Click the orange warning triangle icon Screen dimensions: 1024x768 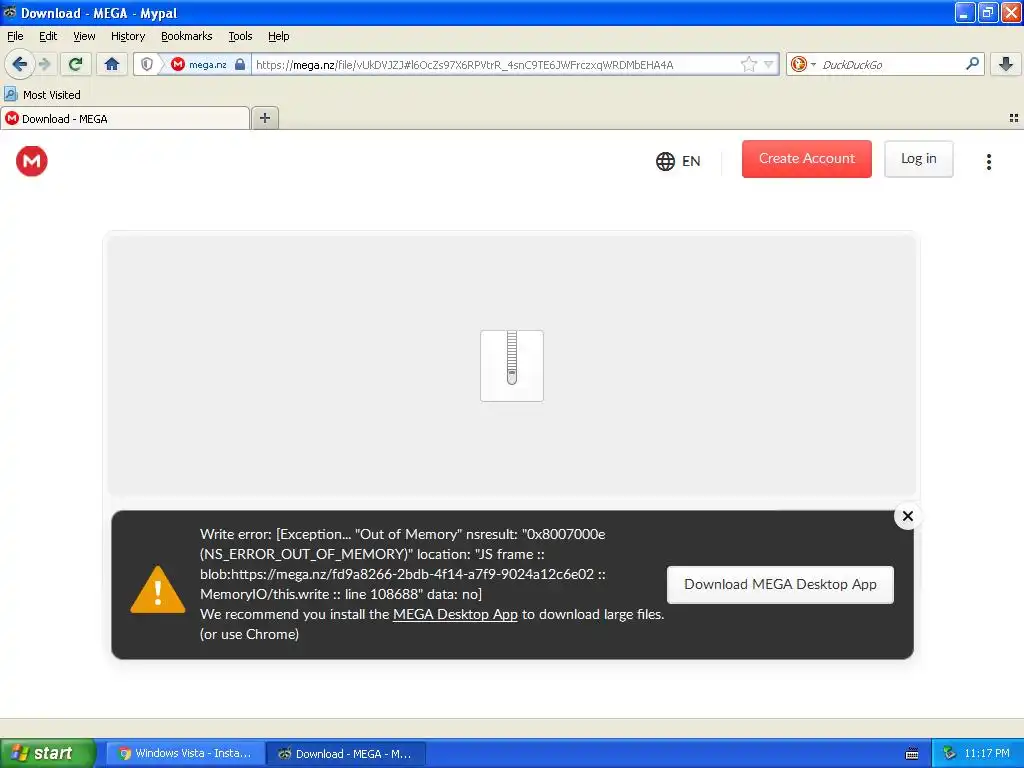coord(157,590)
